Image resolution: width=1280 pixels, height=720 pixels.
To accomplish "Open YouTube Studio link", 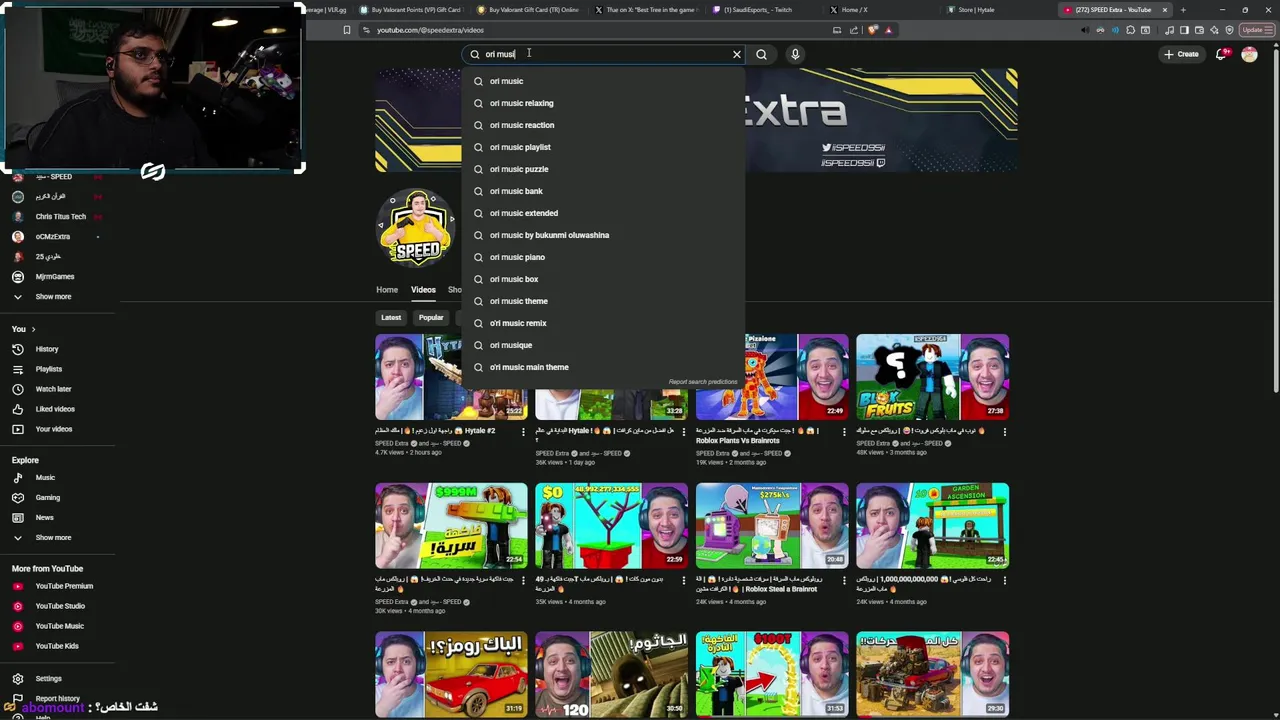I will [60, 606].
